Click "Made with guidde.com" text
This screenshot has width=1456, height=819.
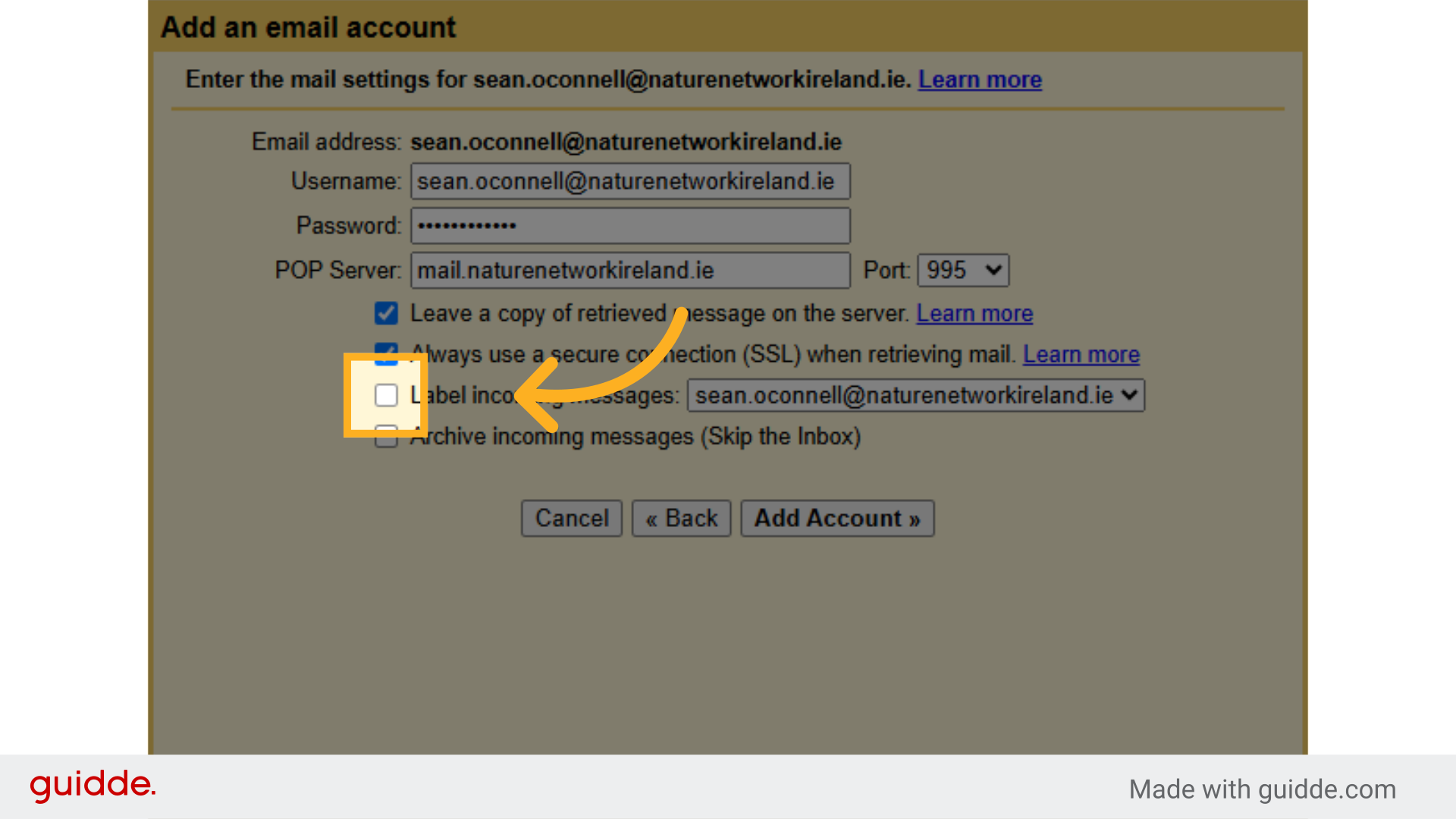coord(1261,789)
